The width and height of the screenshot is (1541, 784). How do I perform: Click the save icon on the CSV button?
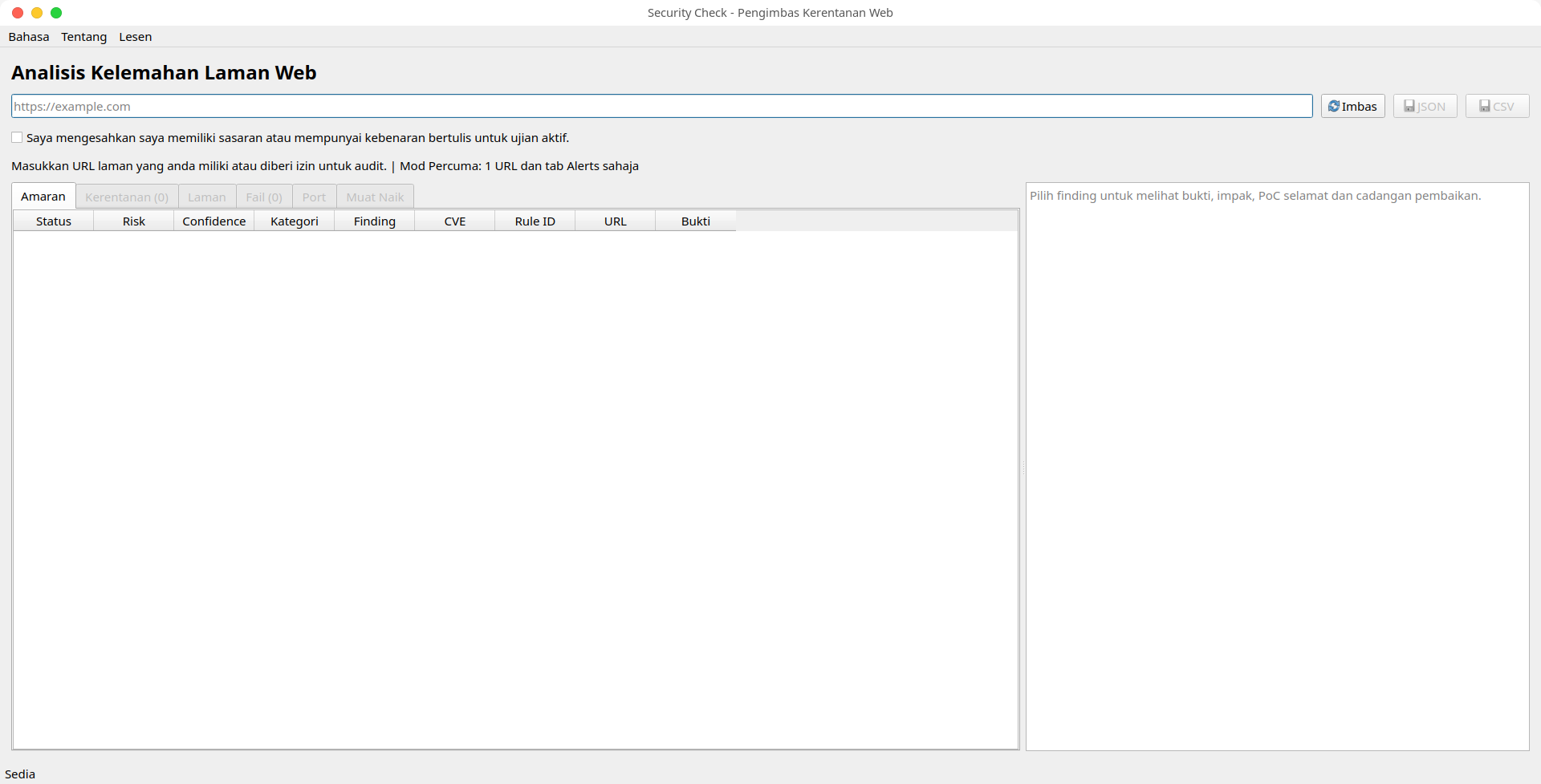1485,106
